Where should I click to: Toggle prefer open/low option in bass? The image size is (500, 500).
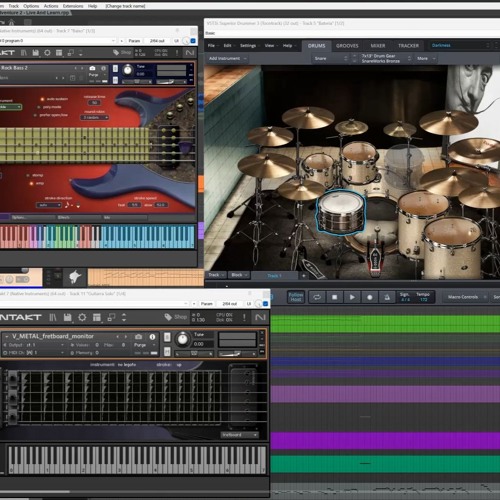pyautogui.click(x=35, y=115)
